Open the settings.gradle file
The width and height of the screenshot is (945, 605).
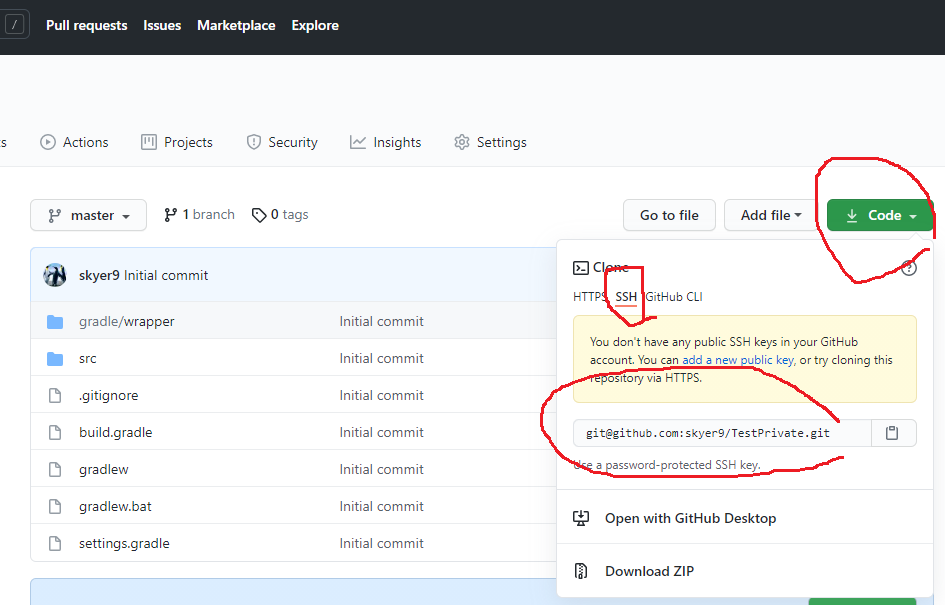(x=124, y=544)
